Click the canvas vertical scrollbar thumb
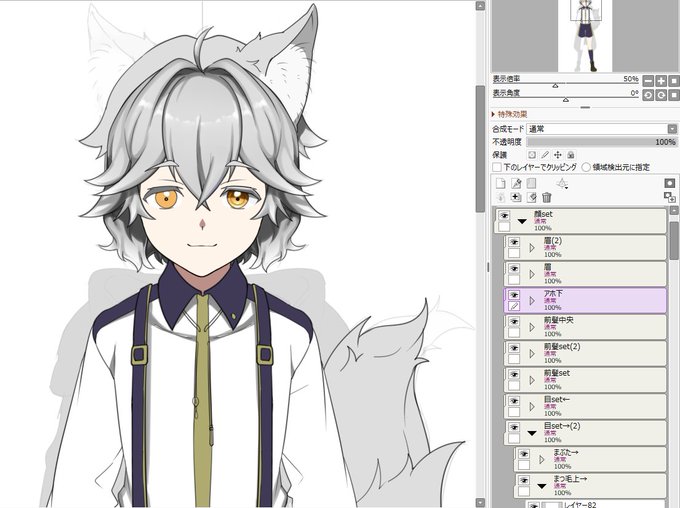Screen dimensions: 680x508 [x=480, y=149]
